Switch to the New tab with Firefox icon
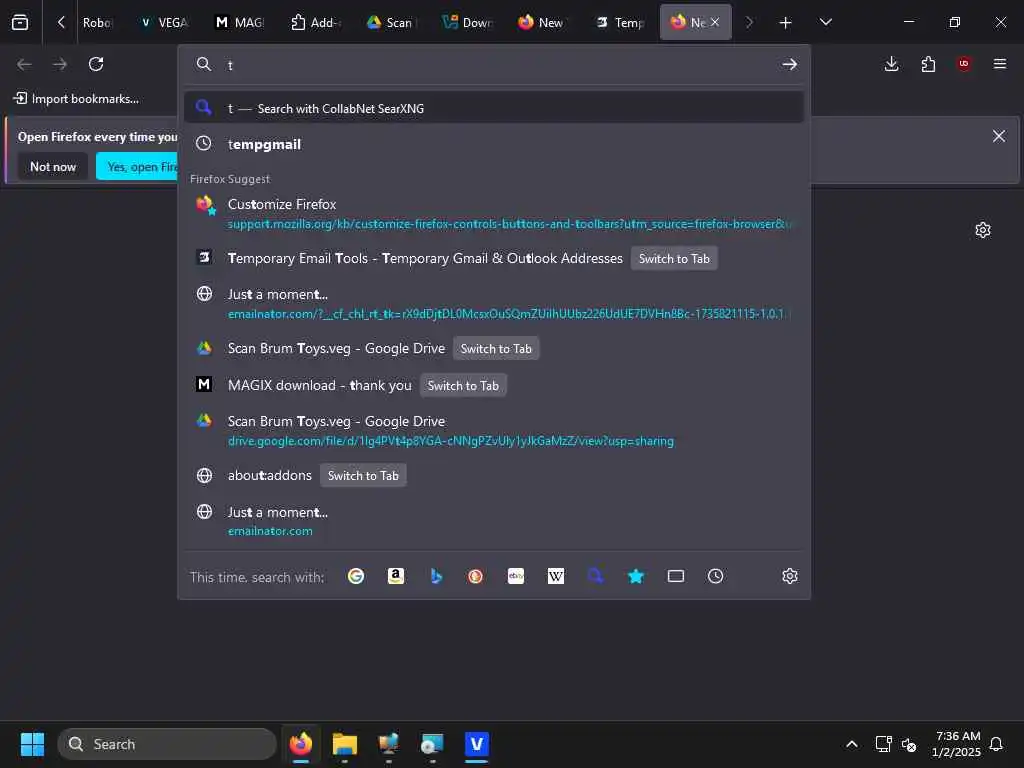 (x=541, y=22)
